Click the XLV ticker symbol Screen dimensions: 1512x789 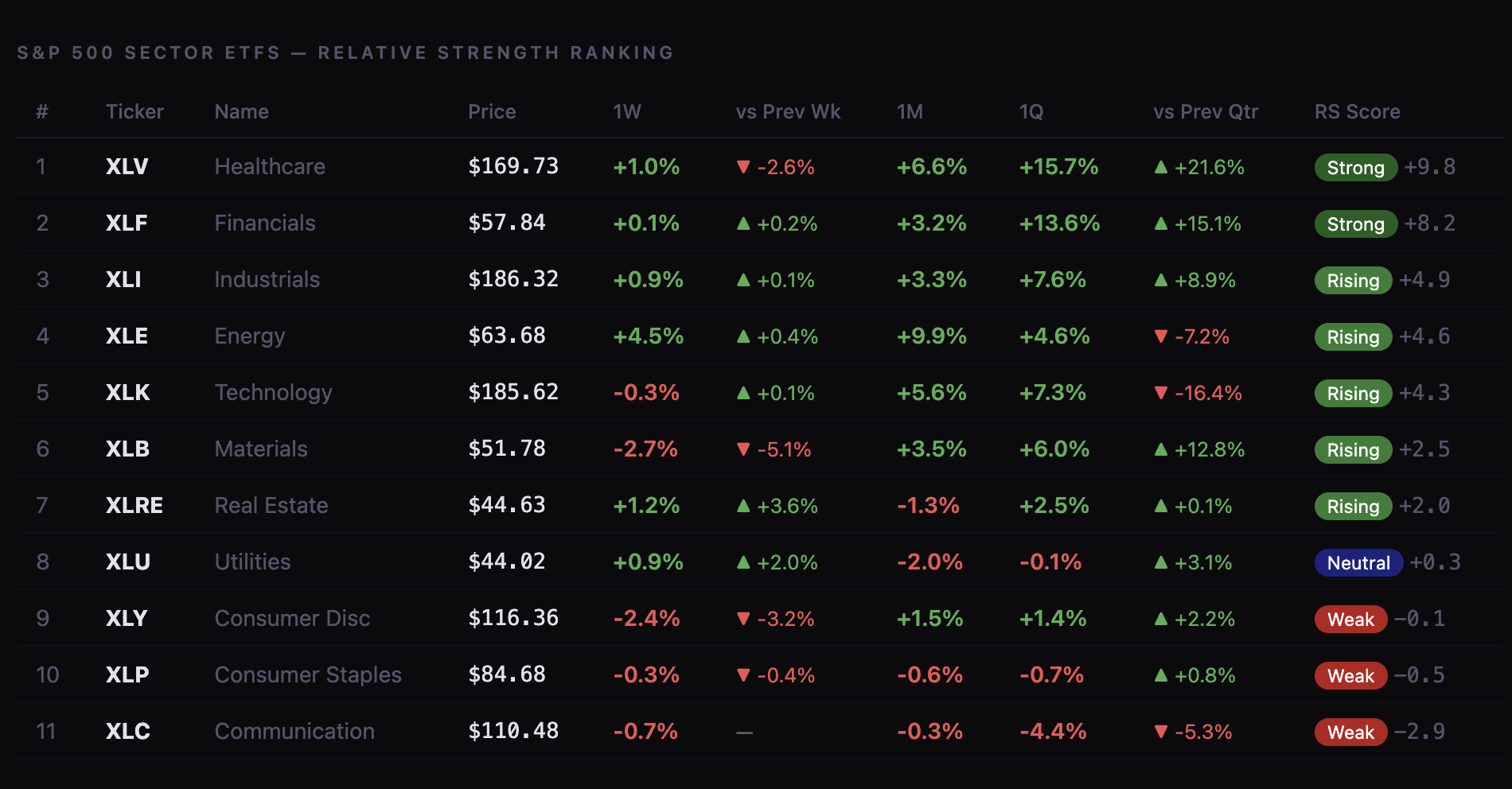point(127,167)
